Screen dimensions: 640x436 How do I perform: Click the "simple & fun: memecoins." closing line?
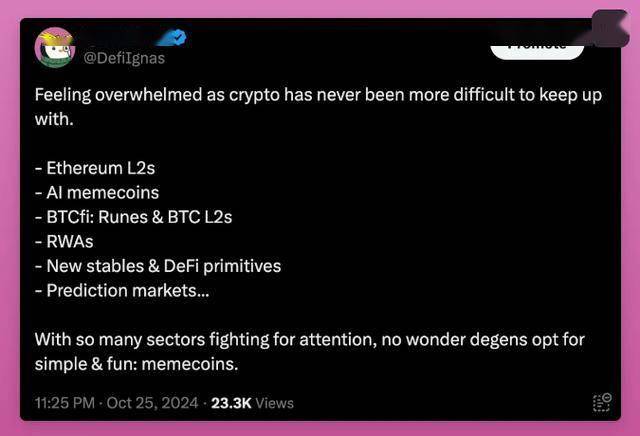[136, 364]
